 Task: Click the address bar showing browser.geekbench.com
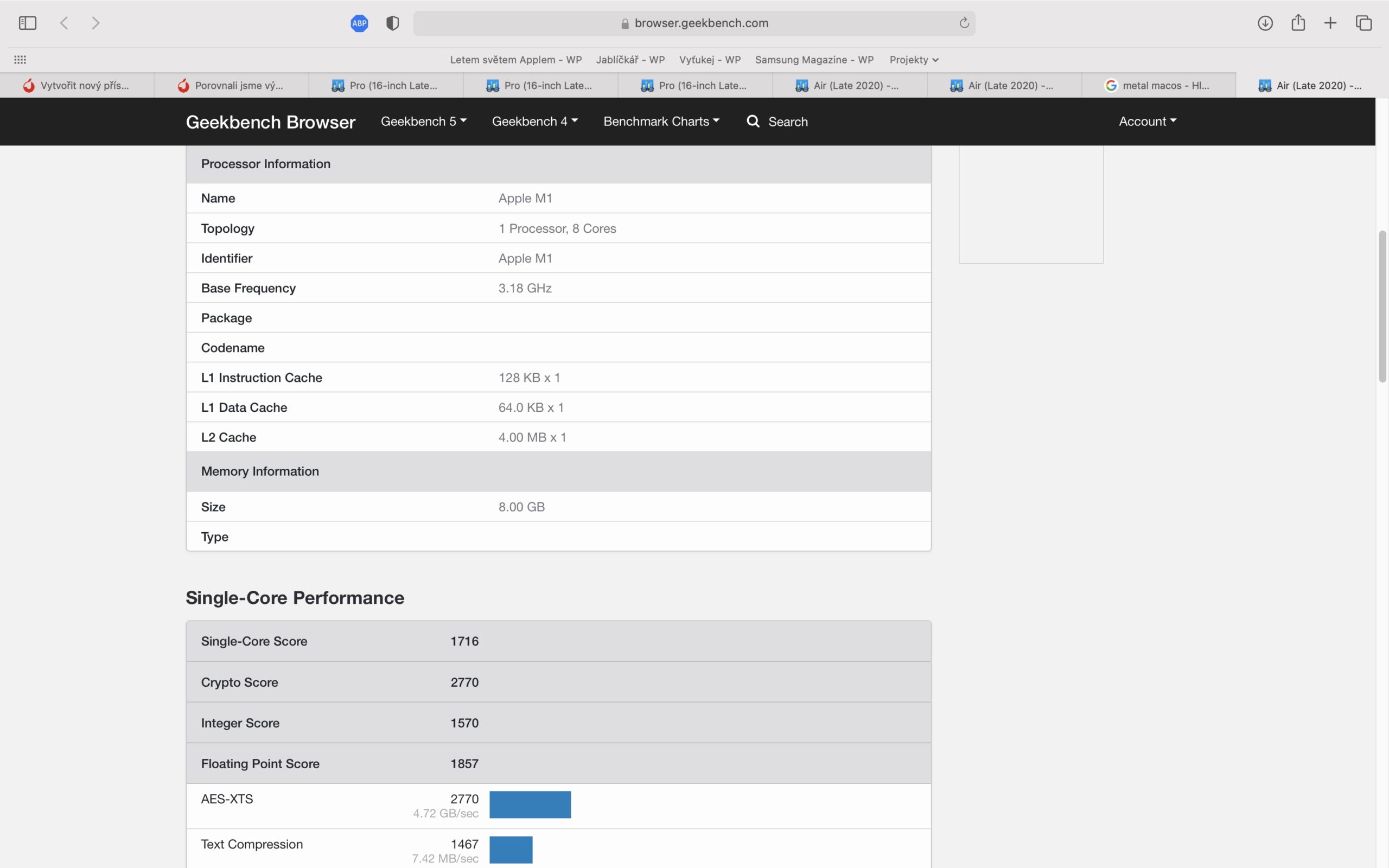click(694, 23)
